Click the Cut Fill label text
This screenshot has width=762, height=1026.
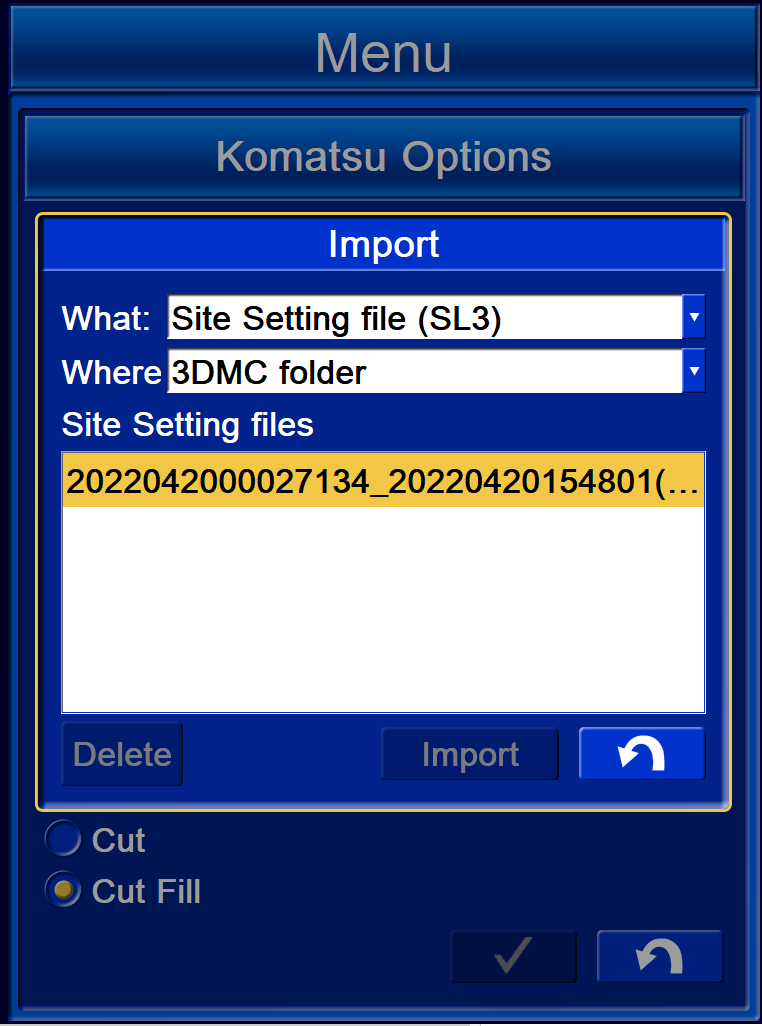pyautogui.click(x=146, y=891)
